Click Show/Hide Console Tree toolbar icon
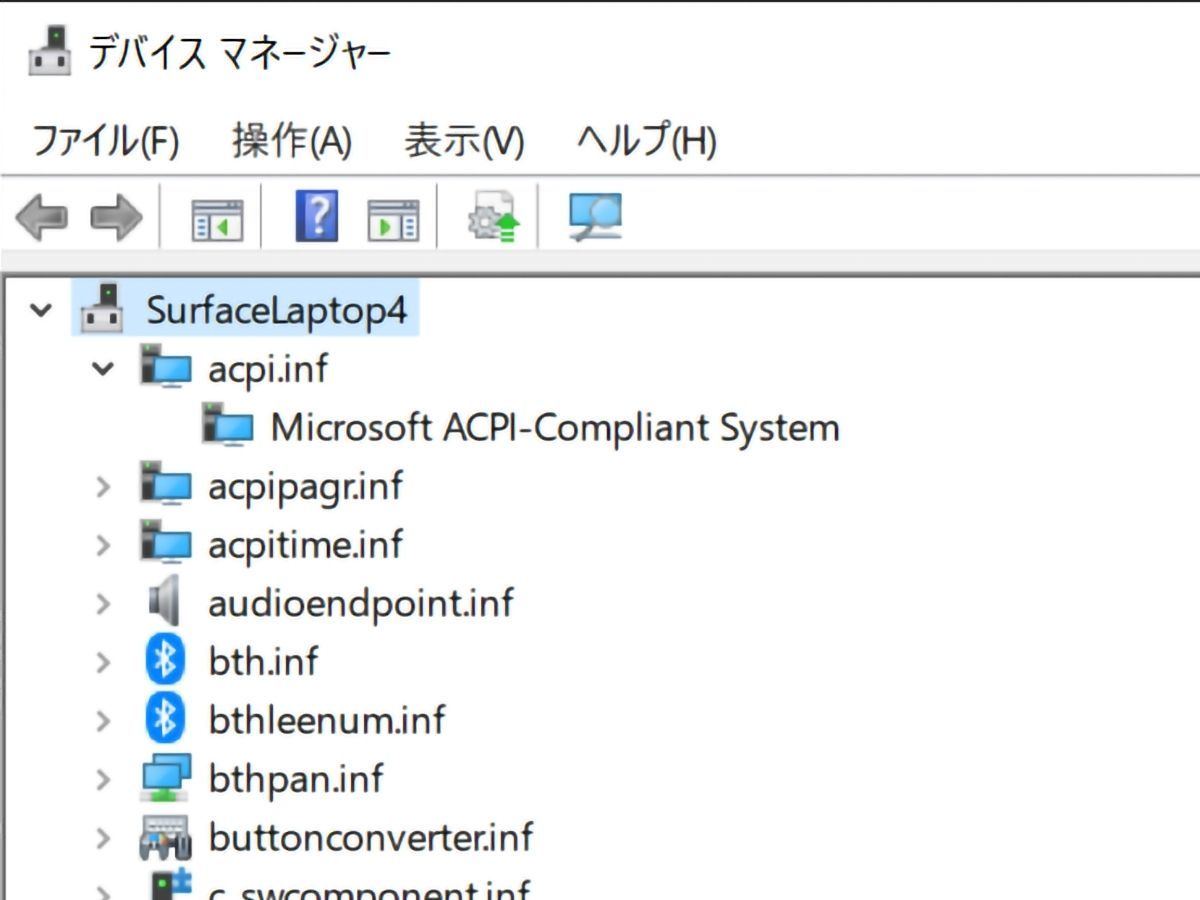This screenshot has width=1200, height=900. pyautogui.click(x=217, y=219)
